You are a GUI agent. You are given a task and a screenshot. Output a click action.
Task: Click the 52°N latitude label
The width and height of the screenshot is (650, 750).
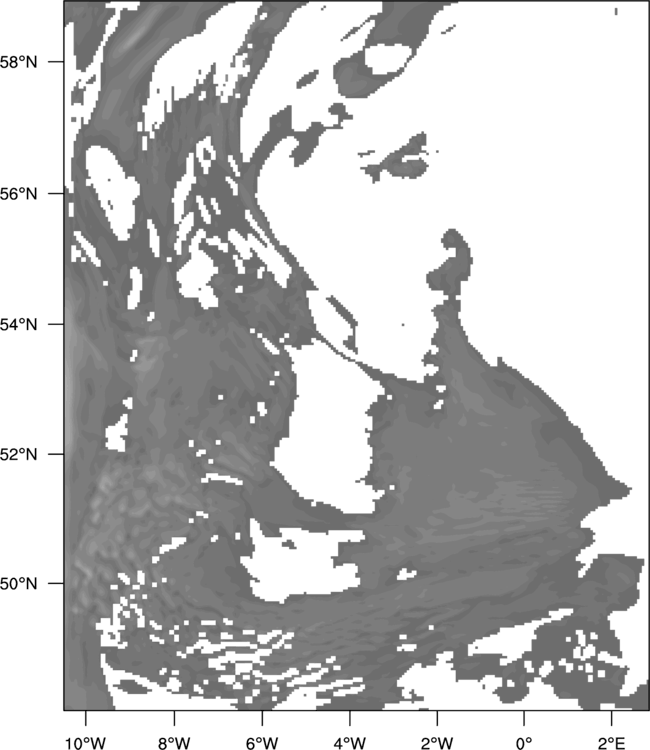19,454
